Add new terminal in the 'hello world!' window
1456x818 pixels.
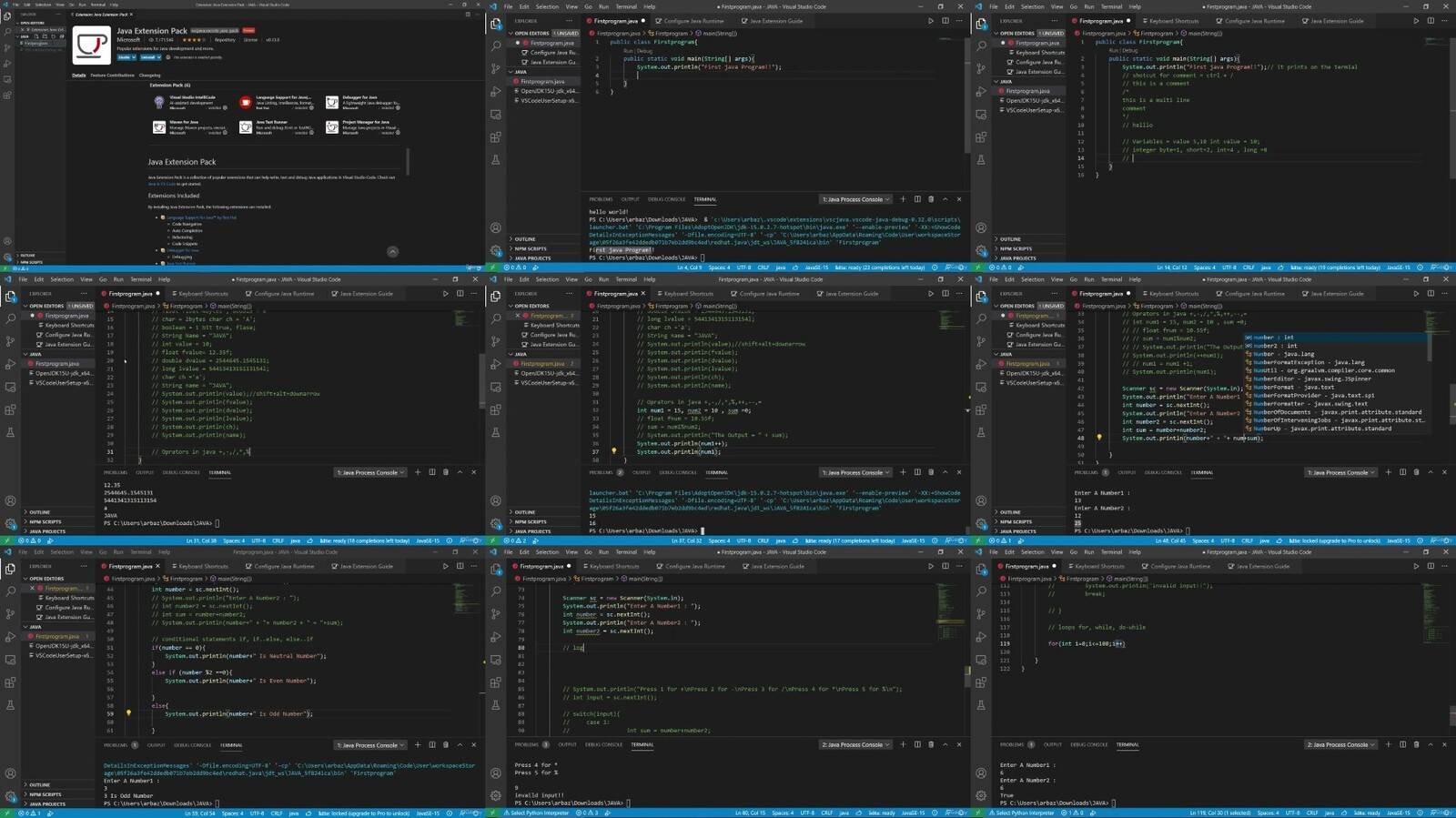(x=903, y=199)
